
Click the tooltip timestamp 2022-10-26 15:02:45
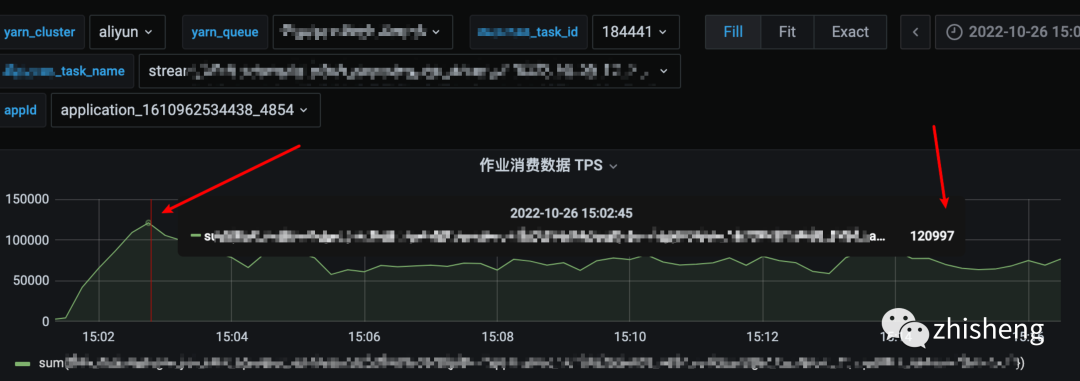point(571,214)
